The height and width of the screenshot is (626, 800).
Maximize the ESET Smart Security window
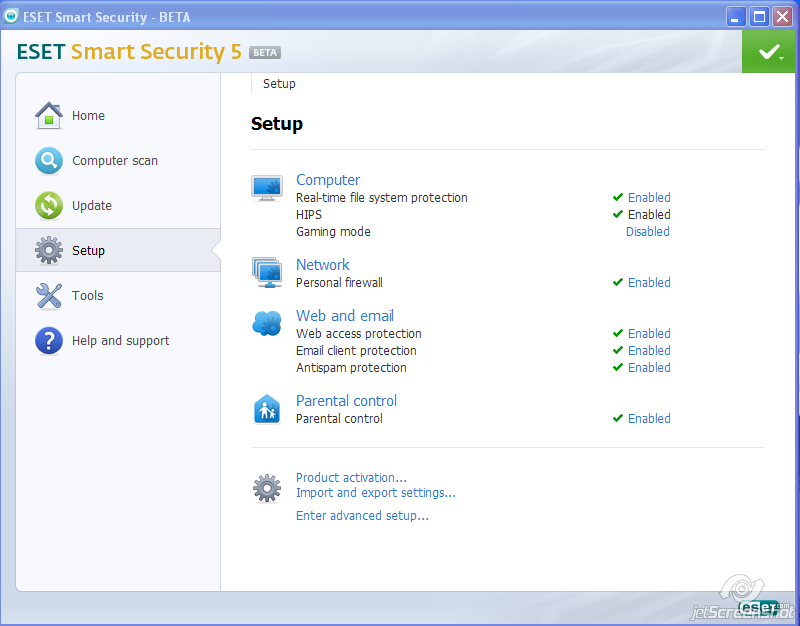[759, 17]
